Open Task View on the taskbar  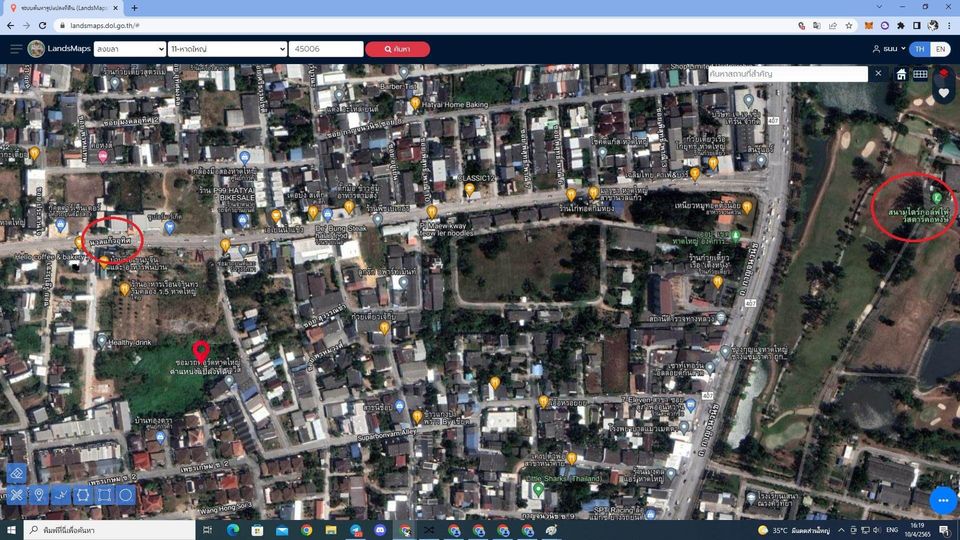click(207, 530)
